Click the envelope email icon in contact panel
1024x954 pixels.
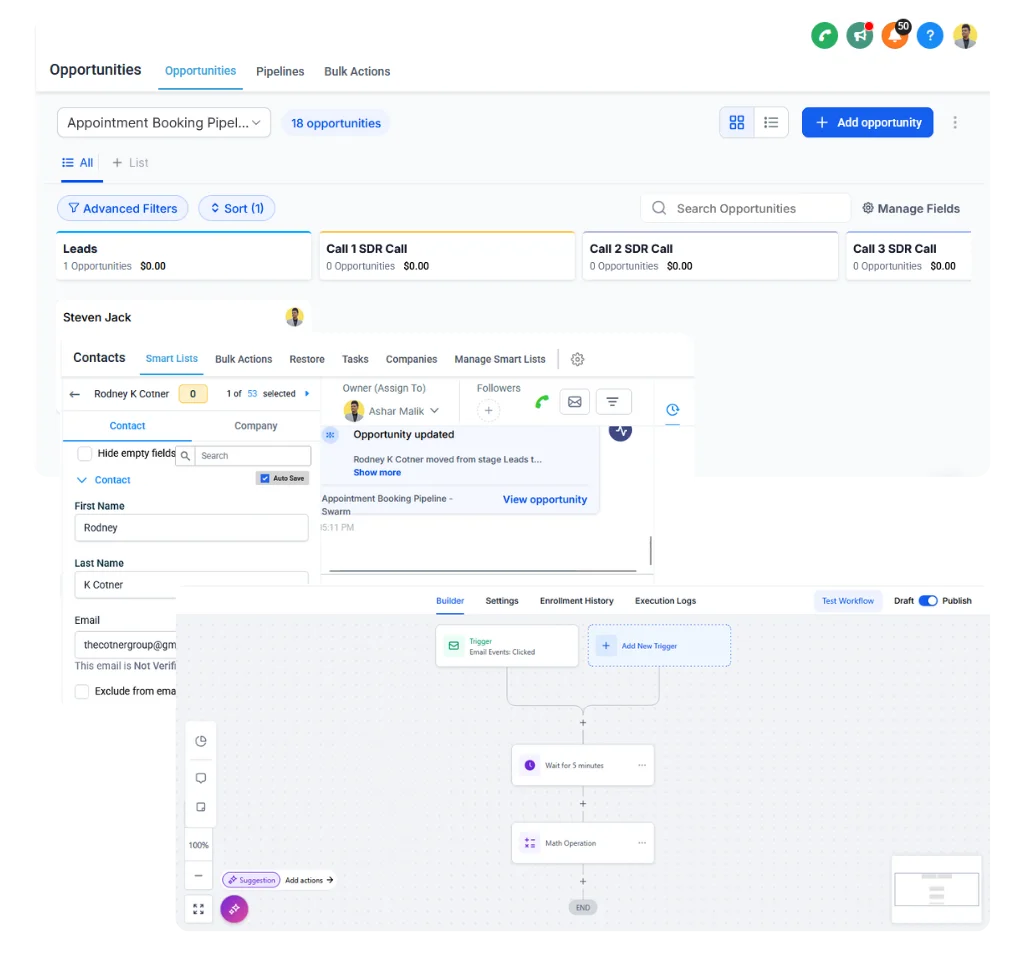(x=574, y=402)
